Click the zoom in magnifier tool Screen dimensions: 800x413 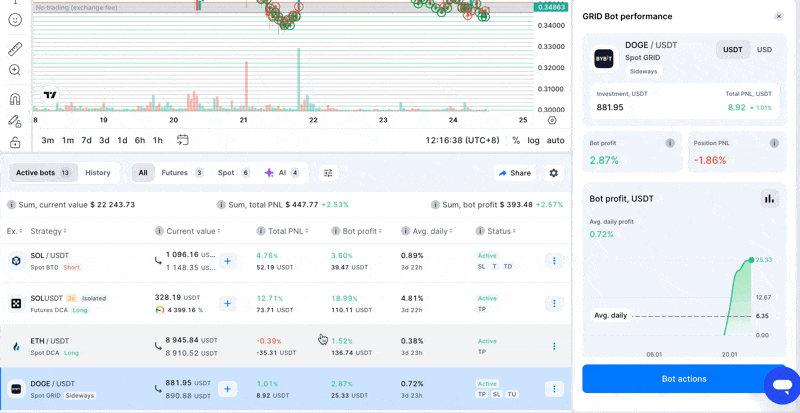tap(15, 70)
